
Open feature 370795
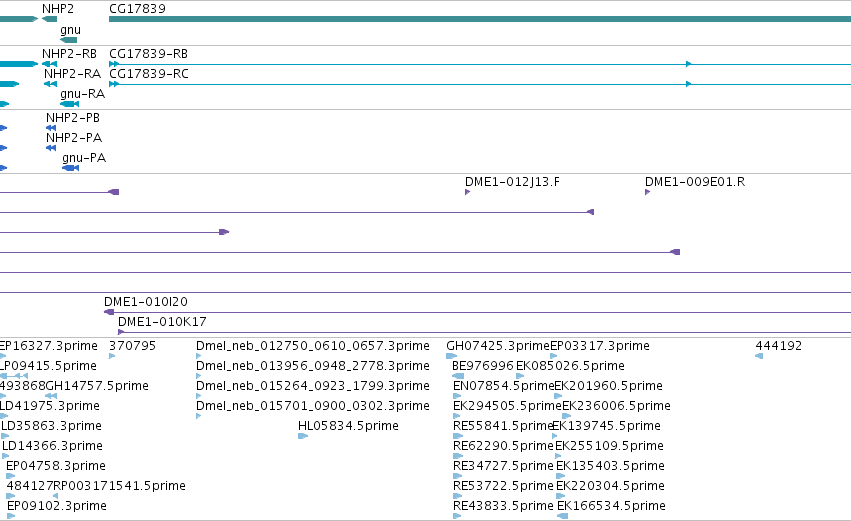(x=132, y=346)
